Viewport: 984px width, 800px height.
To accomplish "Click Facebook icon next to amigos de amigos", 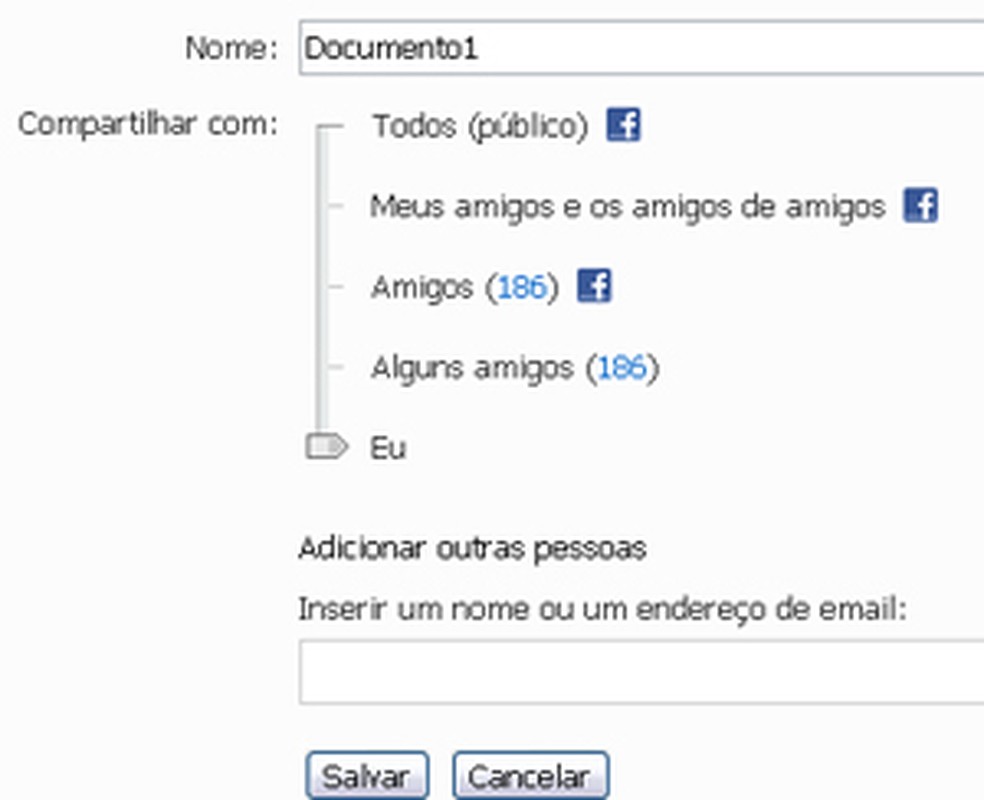I will pyautogui.click(x=919, y=206).
